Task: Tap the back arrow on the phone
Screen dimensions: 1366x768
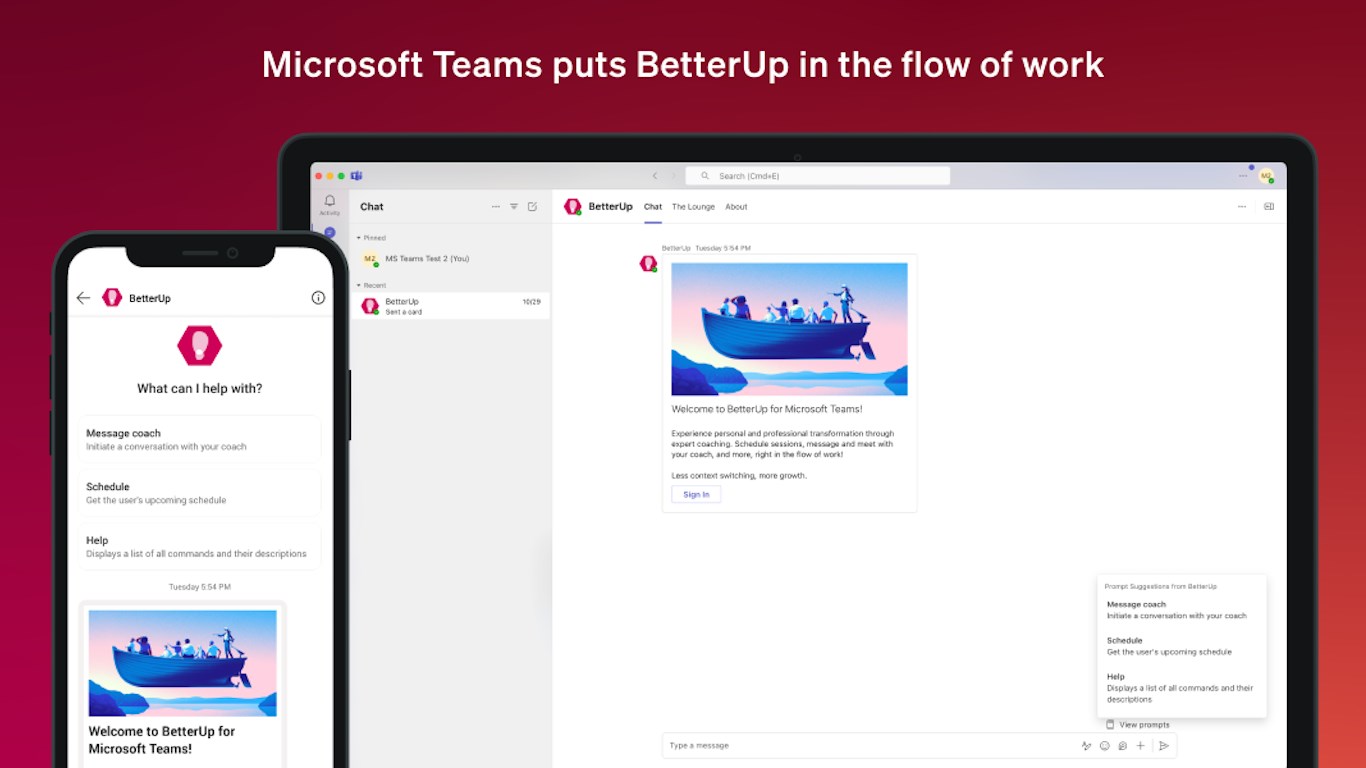Action: tap(83, 298)
